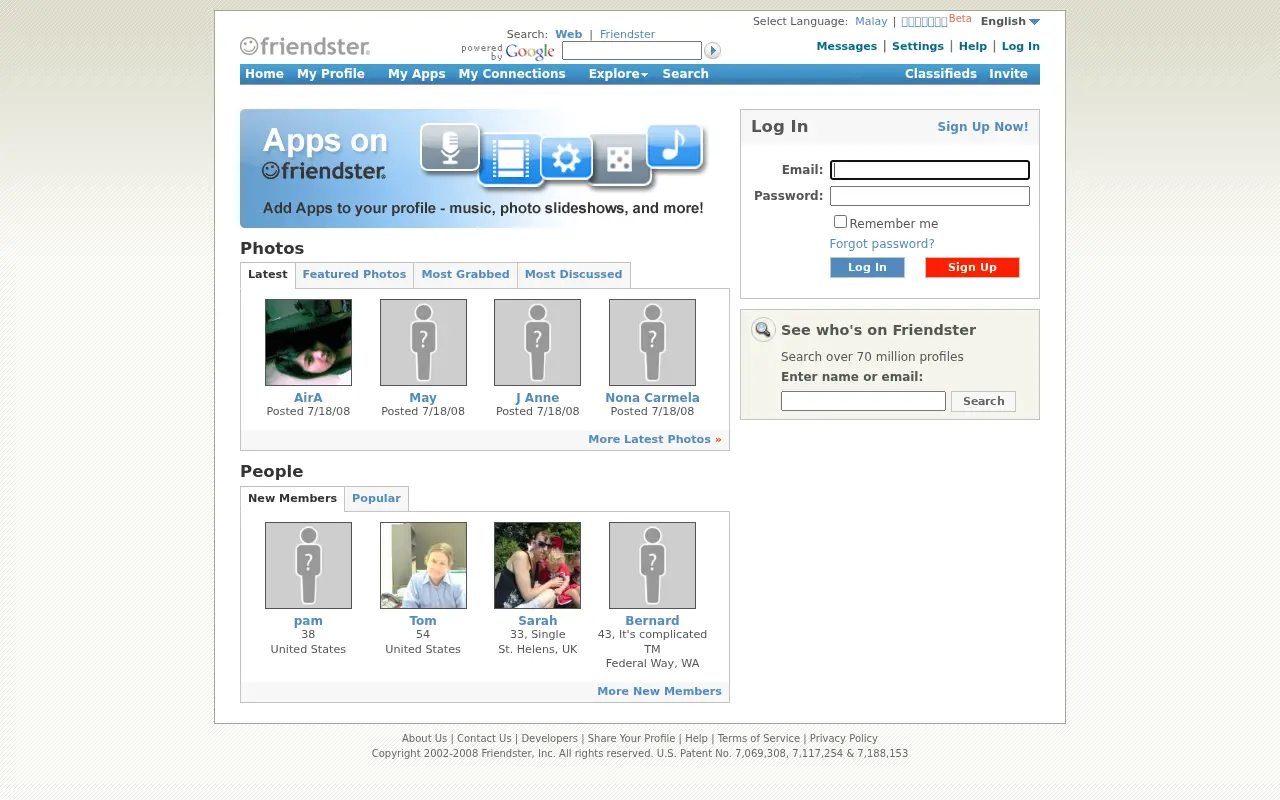Image resolution: width=1280 pixels, height=800 pixels.
Task: Open My Connections in navigation bar
Action: point(512,74)
